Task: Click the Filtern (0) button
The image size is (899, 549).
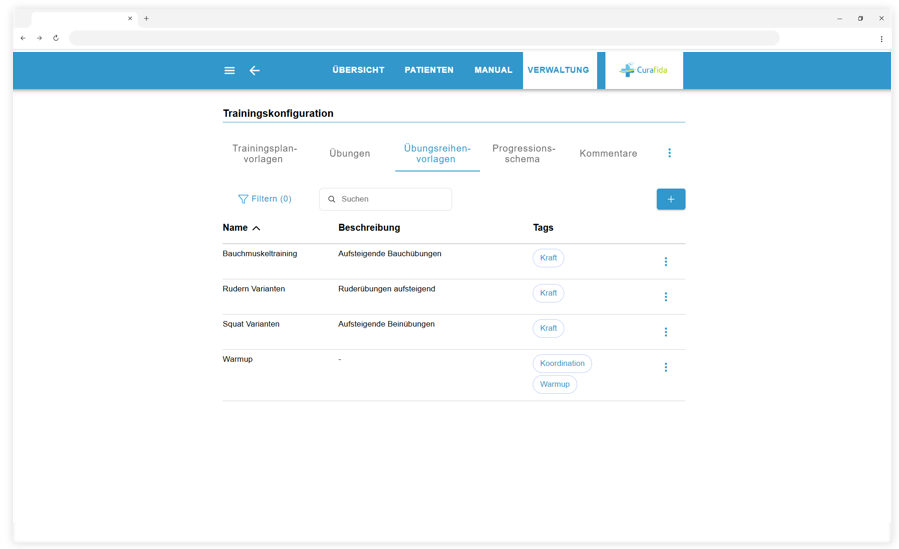Action: coord(265,199)
